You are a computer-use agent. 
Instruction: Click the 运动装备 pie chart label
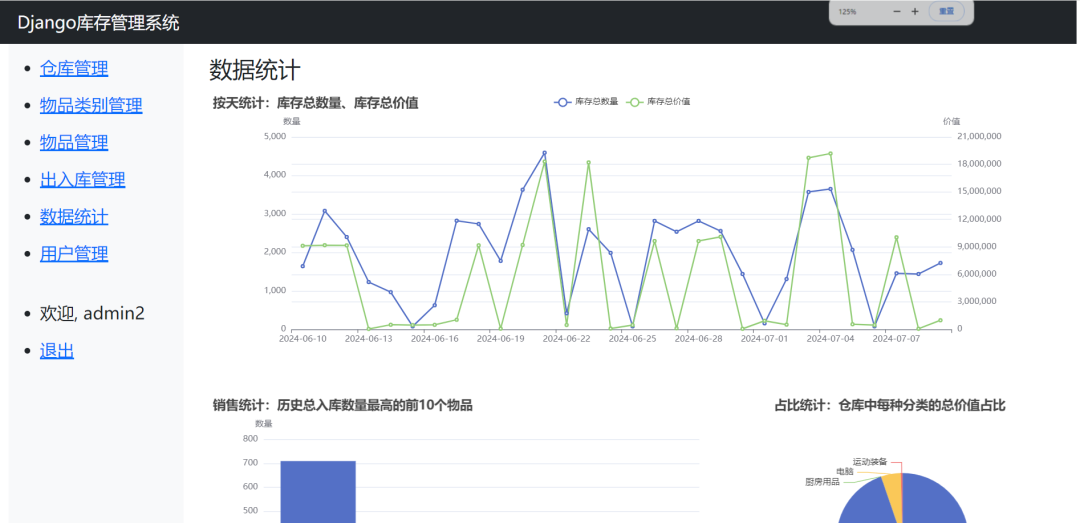point(870,462)
